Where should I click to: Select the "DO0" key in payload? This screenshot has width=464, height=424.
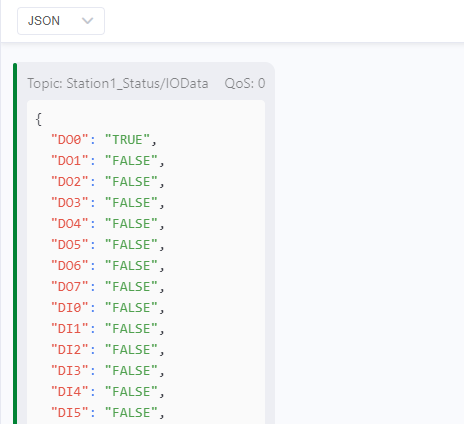click(x=69, y=140)
